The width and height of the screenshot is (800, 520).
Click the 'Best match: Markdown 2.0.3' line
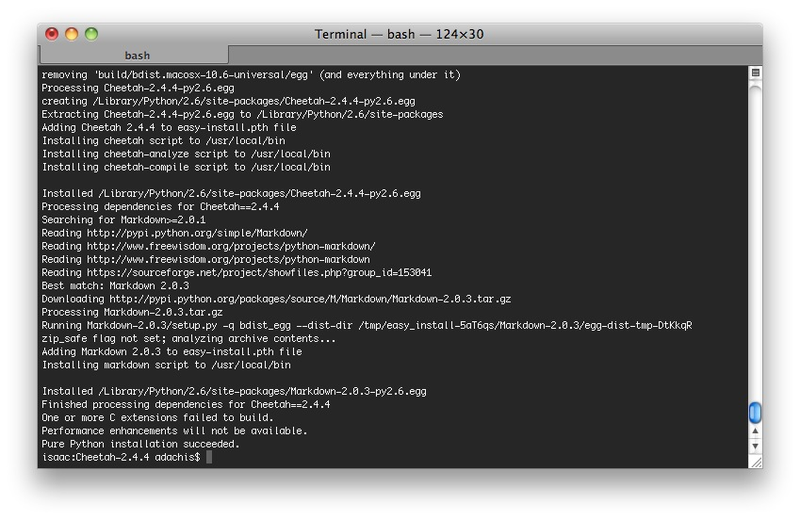click(115, 286)
